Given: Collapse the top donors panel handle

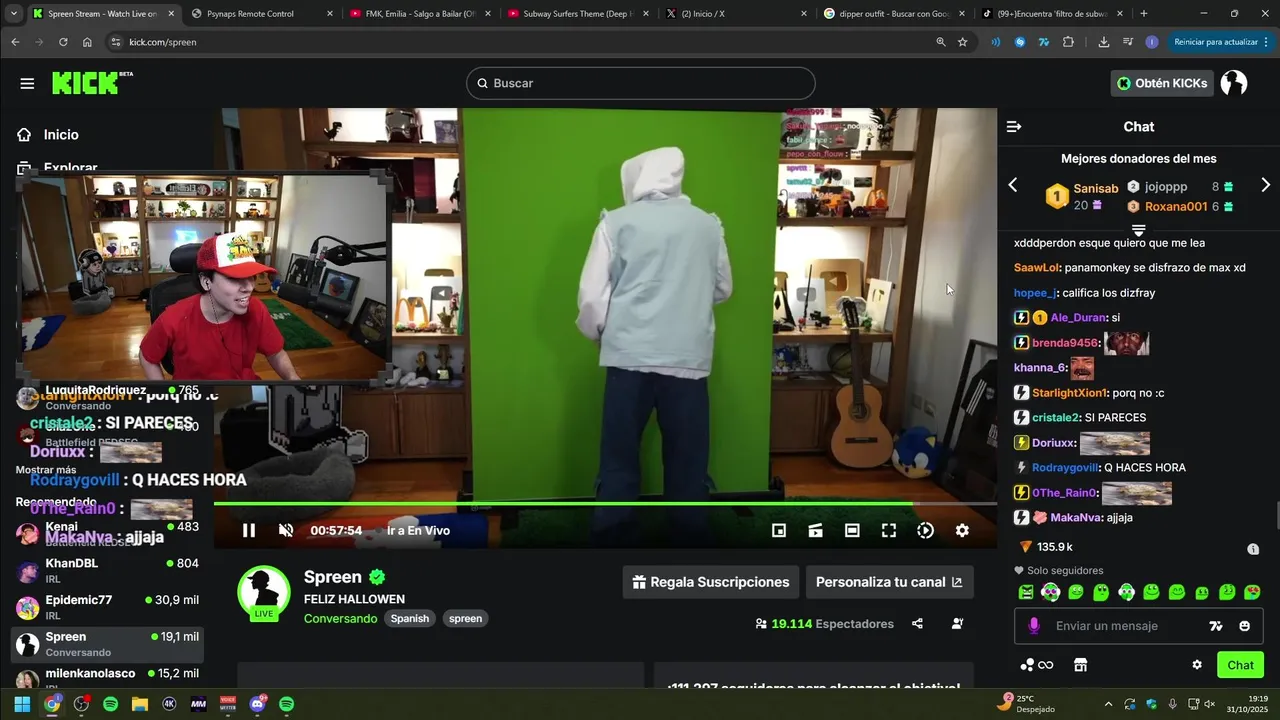Looking at the screenshot, I should tap(1138, 230).
